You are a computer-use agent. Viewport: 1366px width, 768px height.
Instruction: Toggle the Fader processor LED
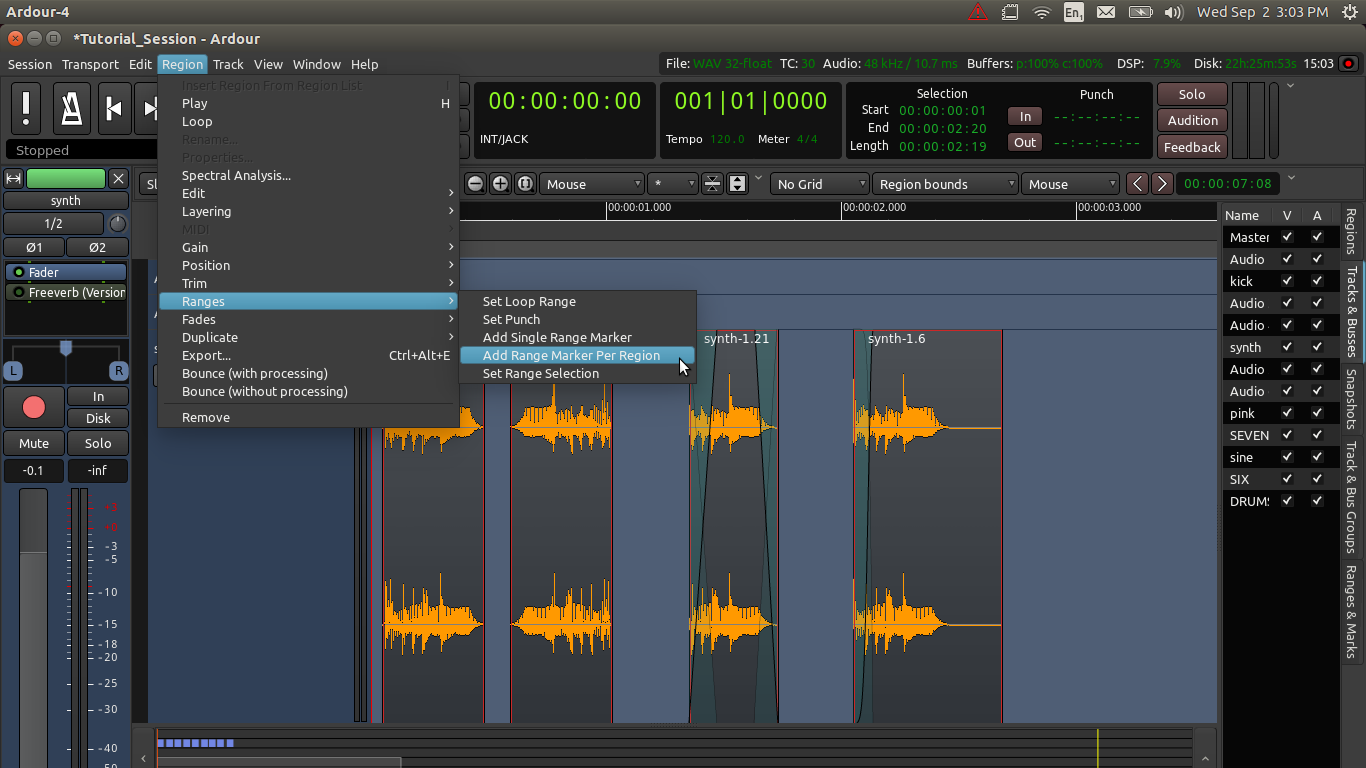(18, 272)
